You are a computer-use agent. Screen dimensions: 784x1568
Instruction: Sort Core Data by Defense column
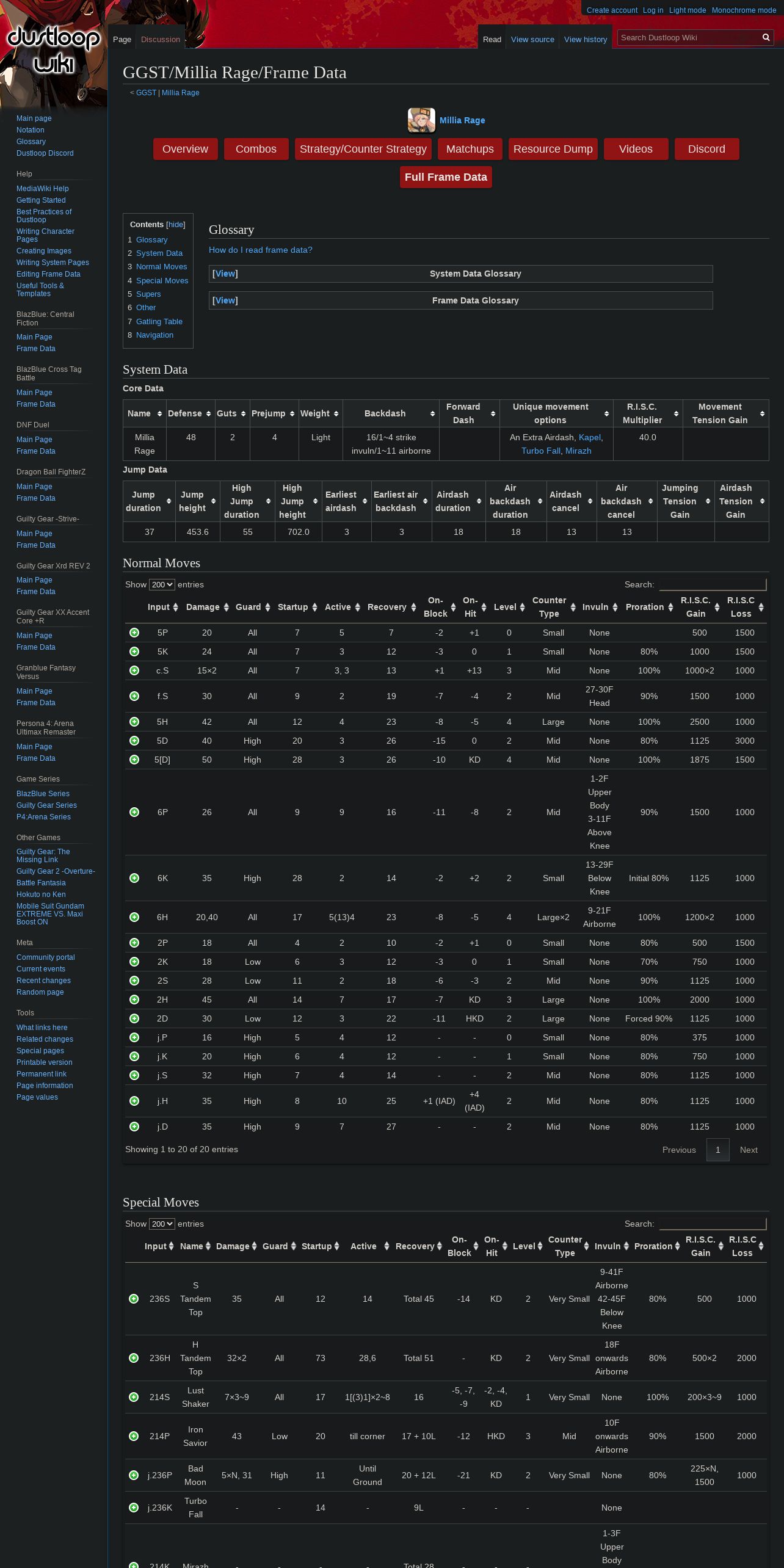pos(191,413)
